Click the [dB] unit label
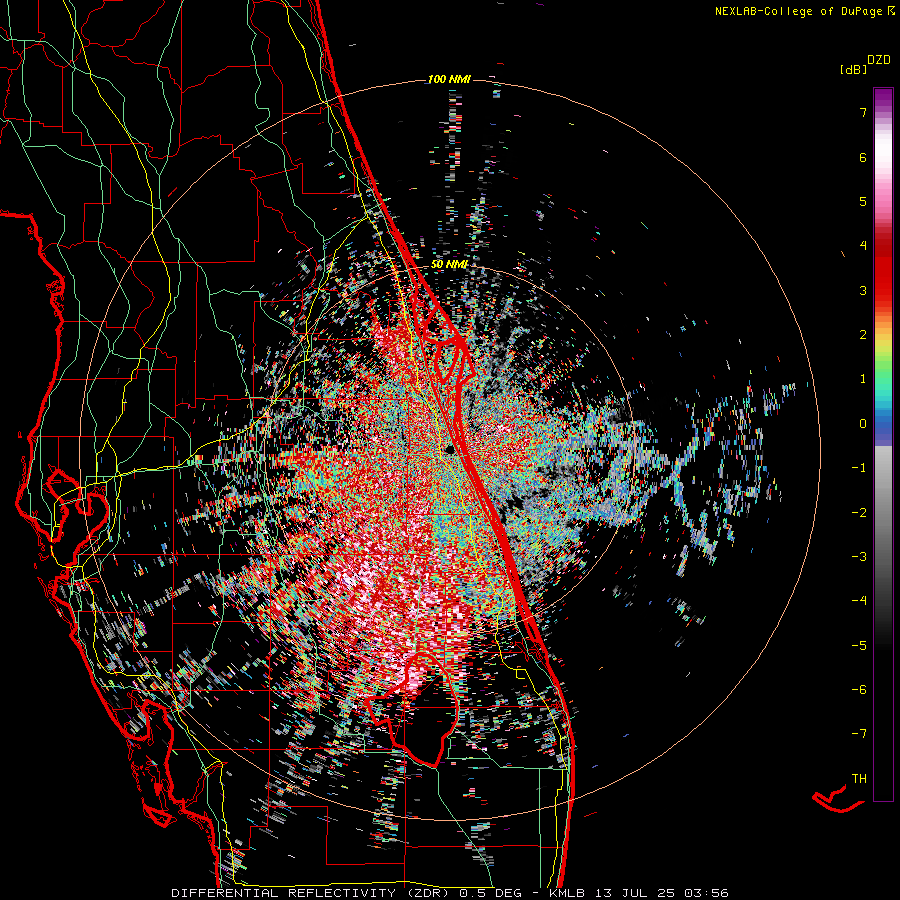Image resolution: width=900 pixels, height=900 pixels. [x=853, y=69]
